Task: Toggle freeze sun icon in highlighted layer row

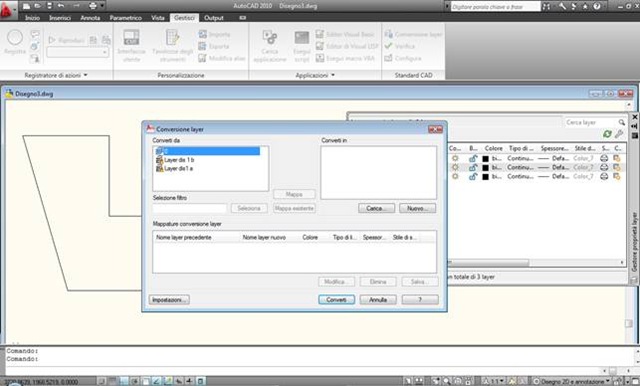Action: pyautogui.click(x=455, y=167)
